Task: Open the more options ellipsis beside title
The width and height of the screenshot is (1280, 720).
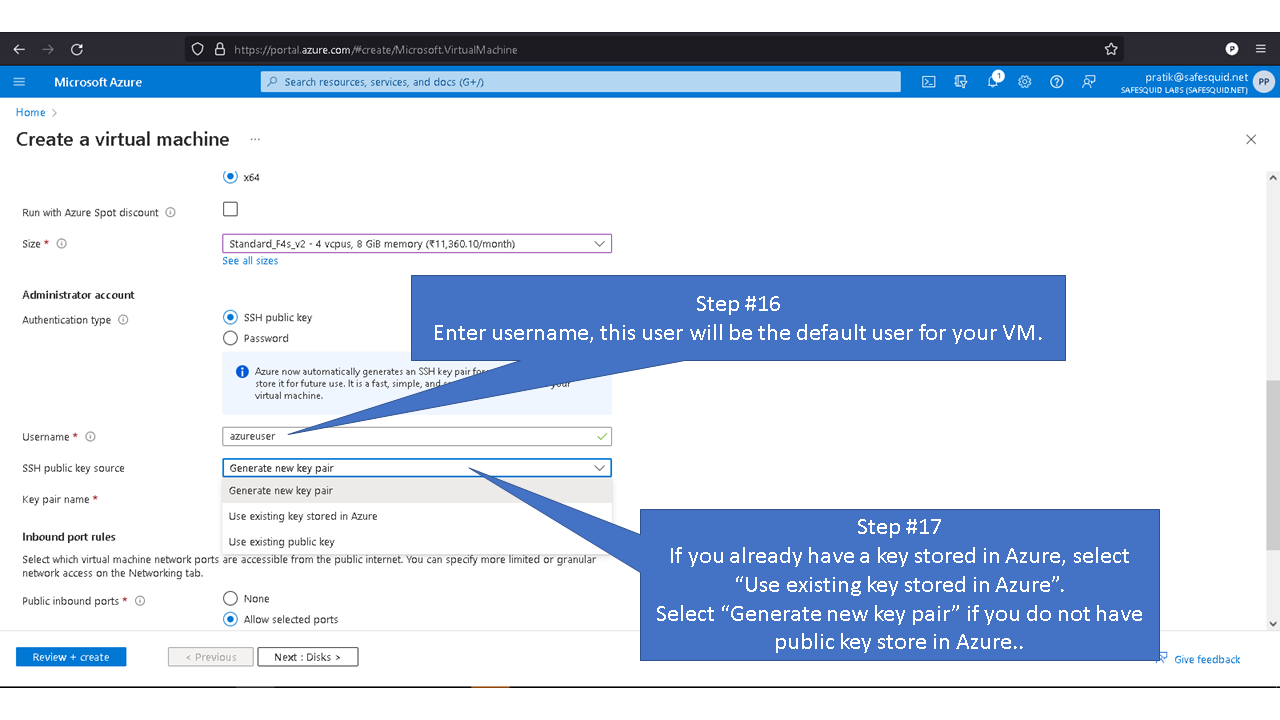Action: 255,139
